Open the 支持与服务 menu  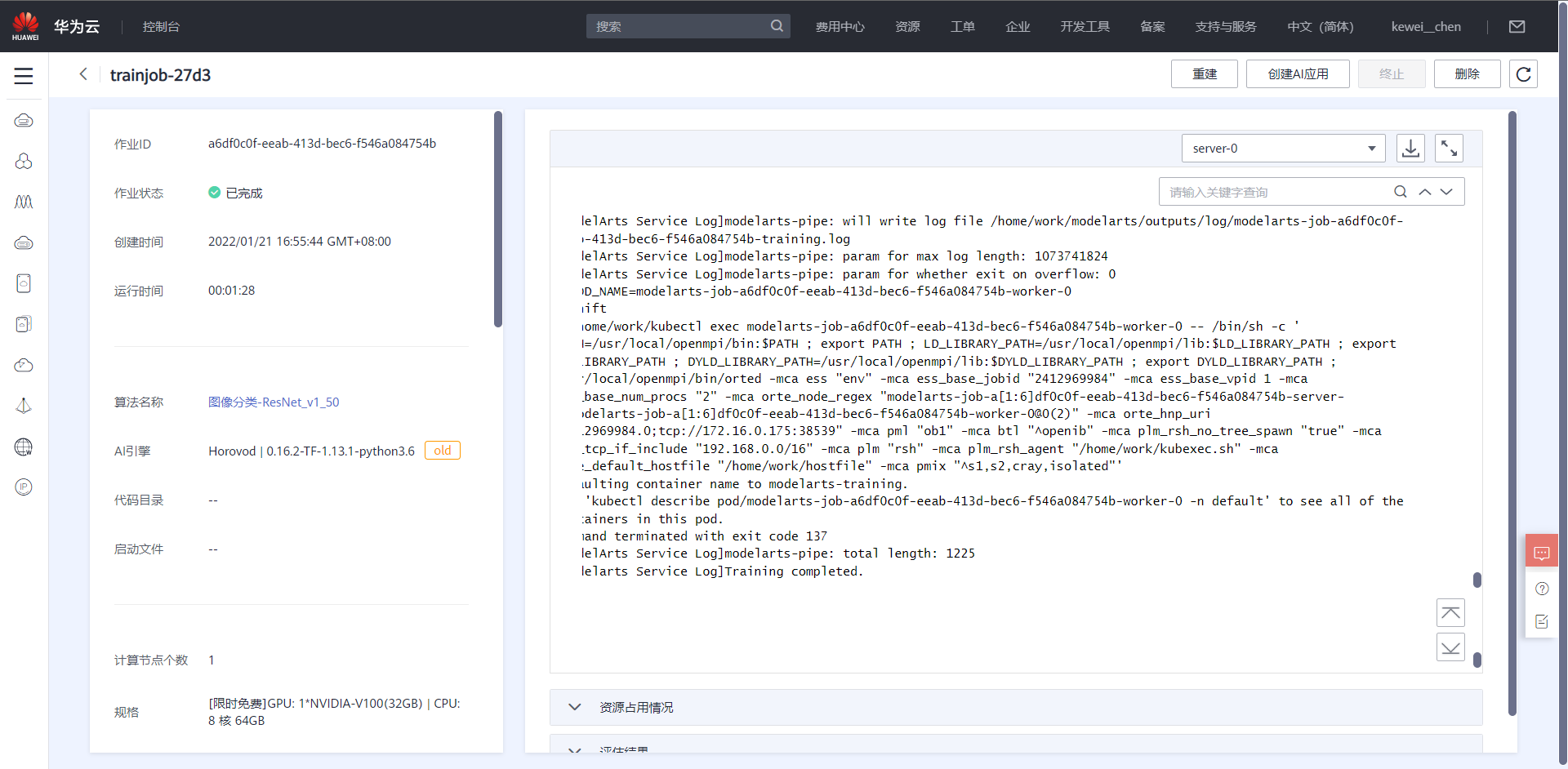tap(1225, 27)
